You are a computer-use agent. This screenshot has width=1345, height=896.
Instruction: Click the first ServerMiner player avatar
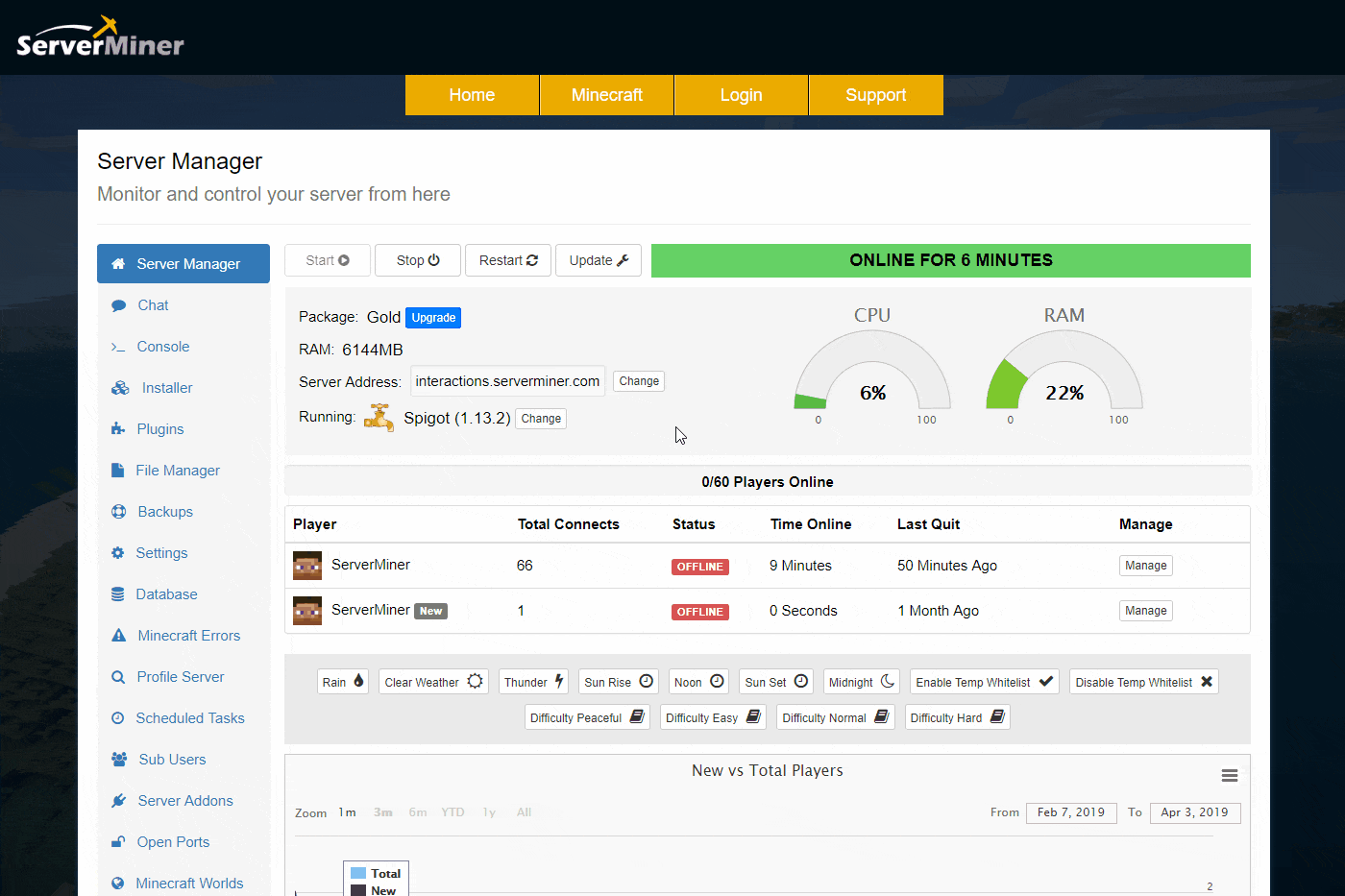pos(307,566)
